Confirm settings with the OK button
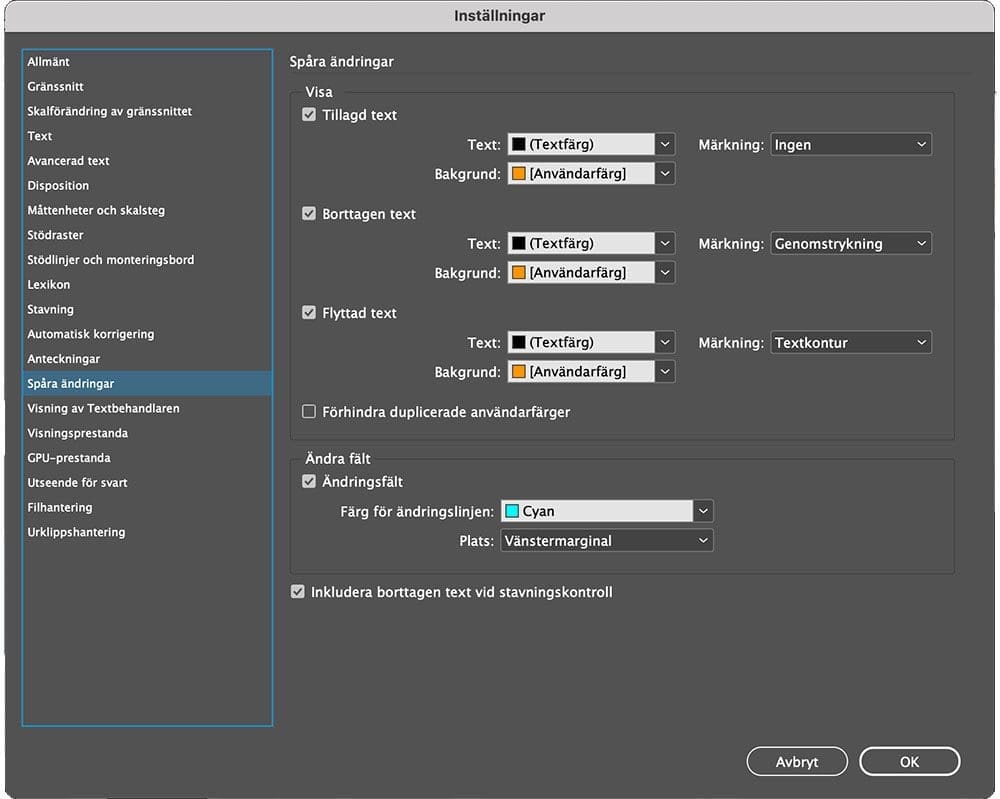The height and width of the screenshot is (799, 1000). pos(909,761)
